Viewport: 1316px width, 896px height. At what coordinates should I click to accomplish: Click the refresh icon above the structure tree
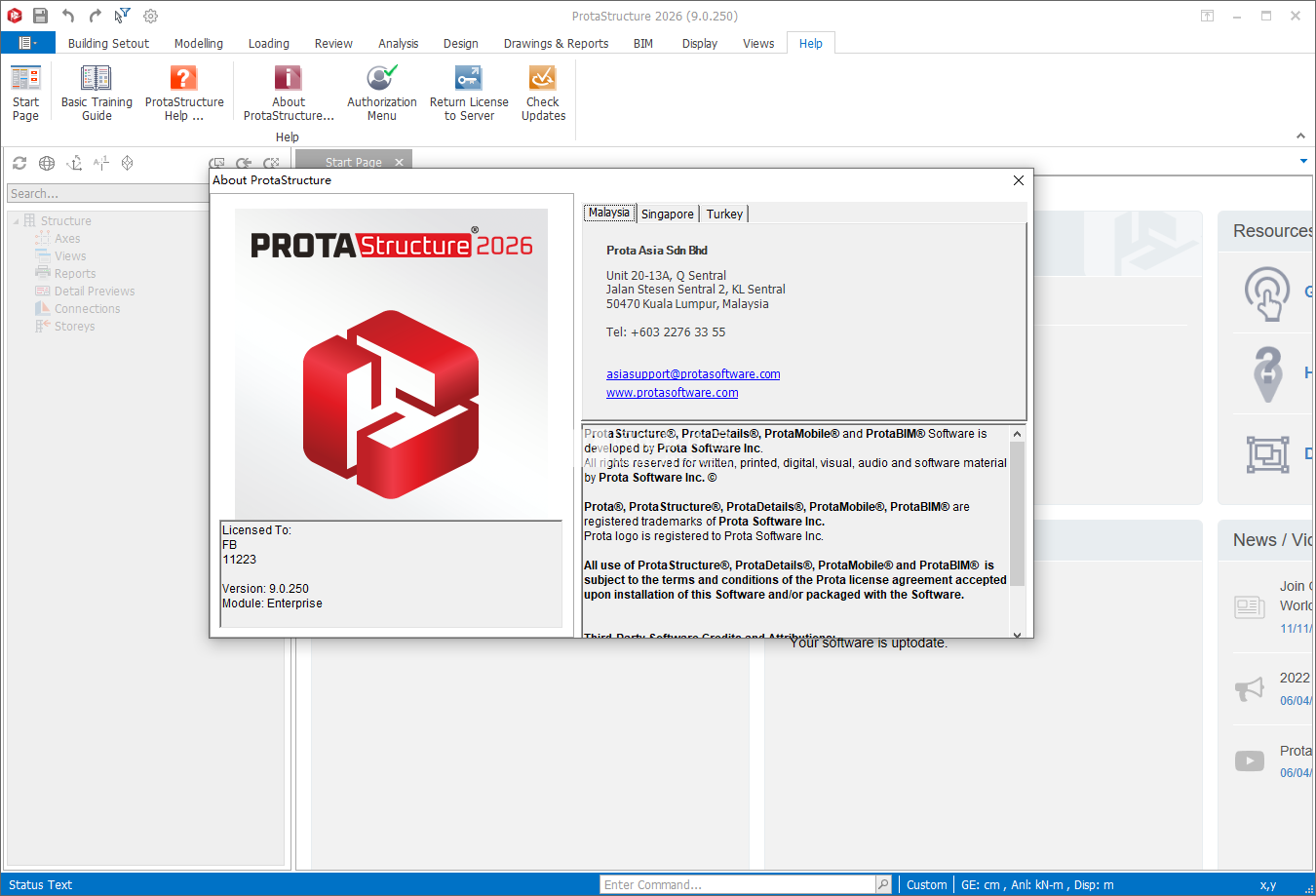[x=19, y=163]
